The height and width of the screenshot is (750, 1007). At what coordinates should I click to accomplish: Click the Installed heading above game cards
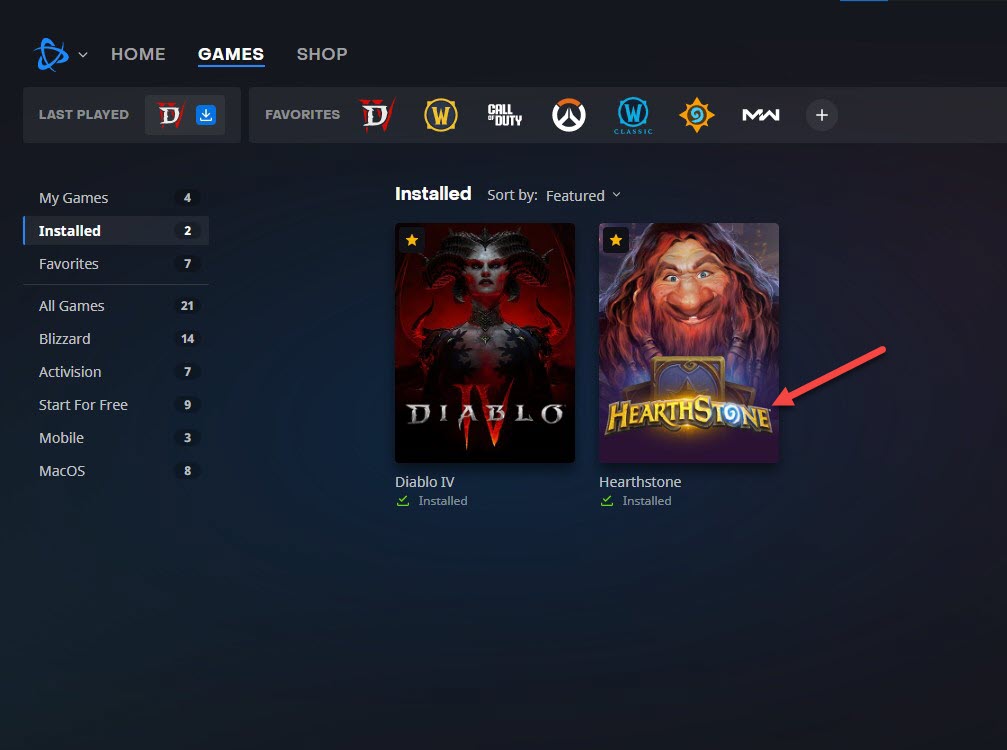[x=433, y=194]
